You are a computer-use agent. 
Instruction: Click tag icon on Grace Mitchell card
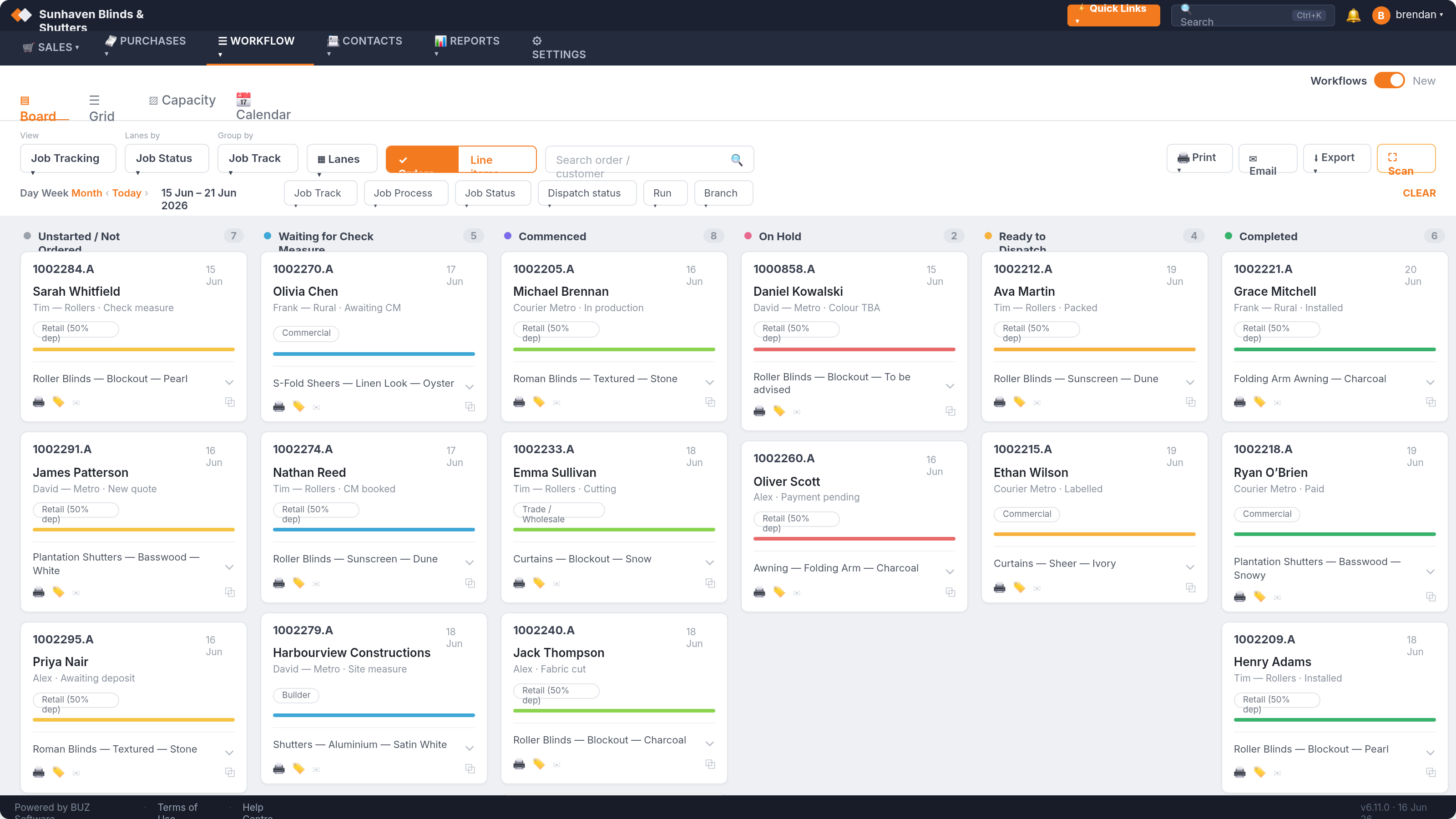point(1259,402)
